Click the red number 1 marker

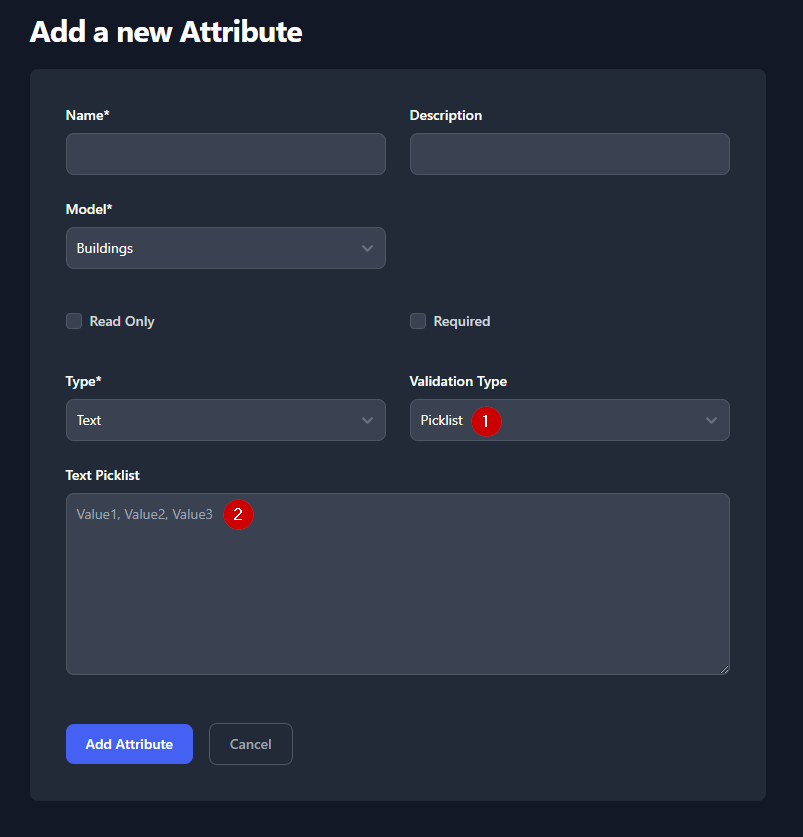pos(486,421)
